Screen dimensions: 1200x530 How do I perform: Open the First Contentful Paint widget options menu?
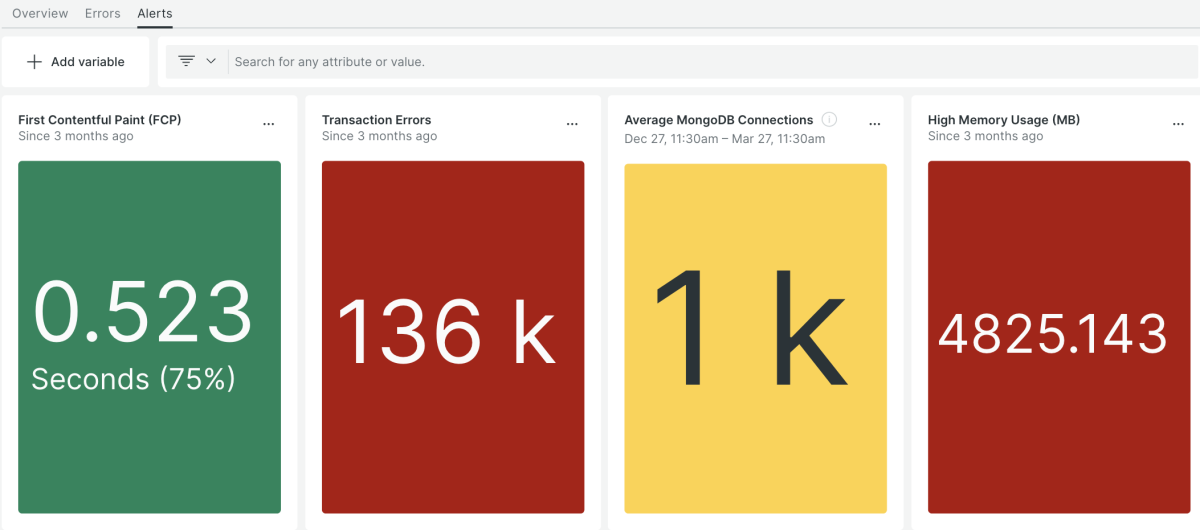coord(268,124)
